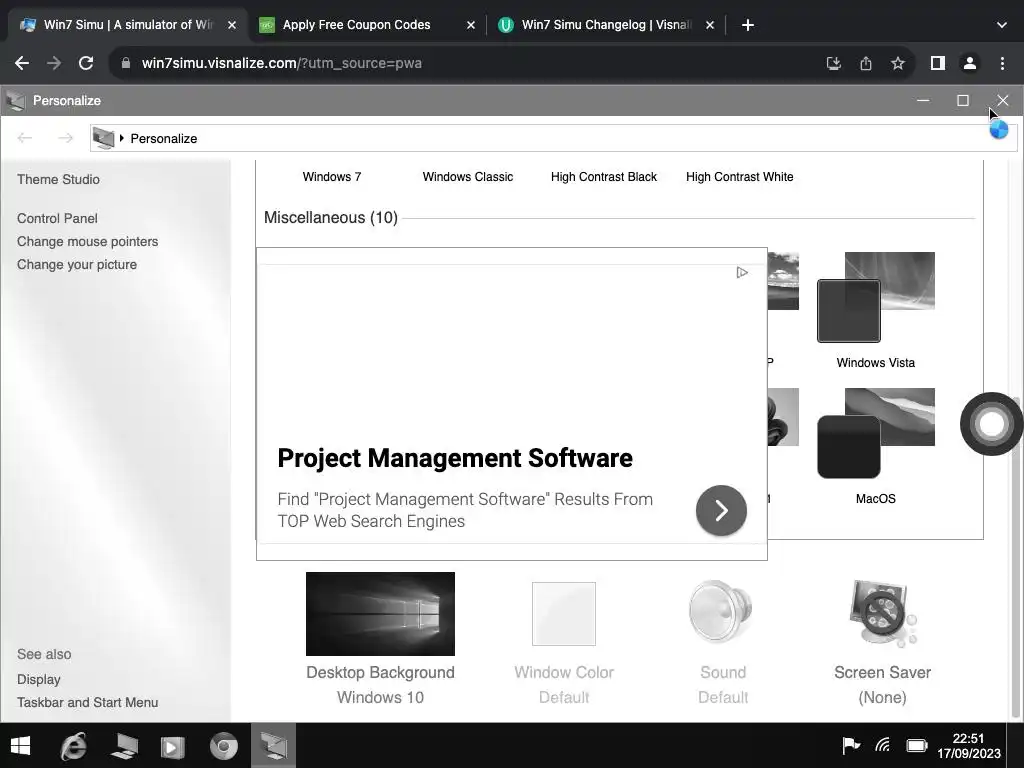Image resolution: width=1024 pixels, height=768 pixels.
Task: Click the floating round assistant button
Action: pos(991,424)
